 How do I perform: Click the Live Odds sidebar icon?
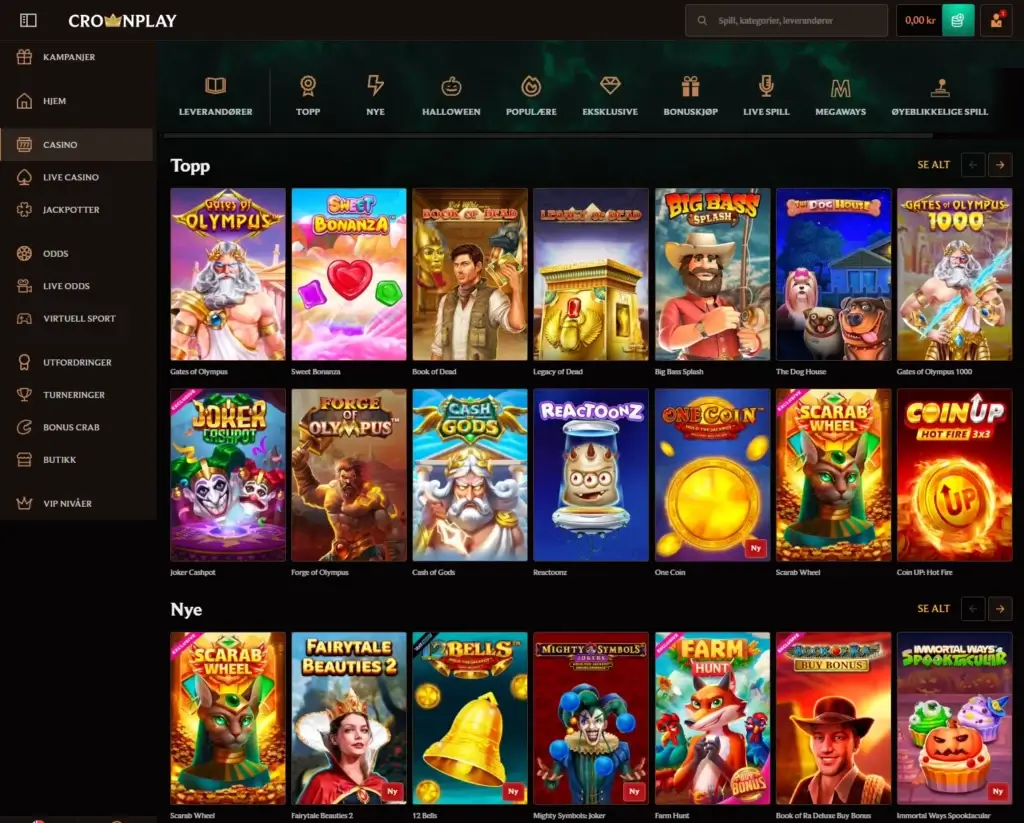[24, 286]
